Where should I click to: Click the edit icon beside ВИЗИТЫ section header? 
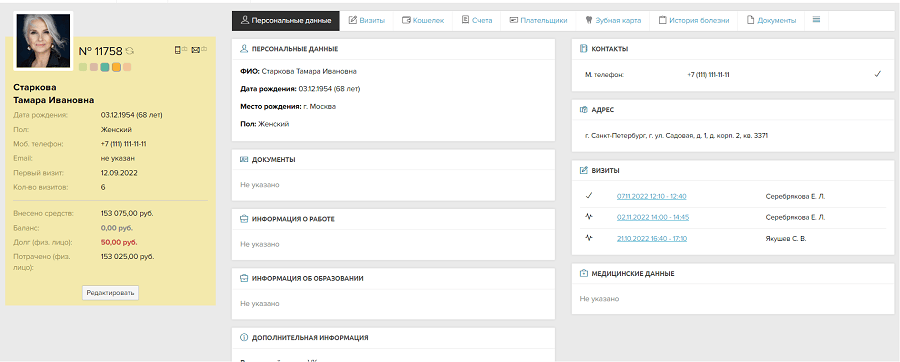tap(584, 170)
